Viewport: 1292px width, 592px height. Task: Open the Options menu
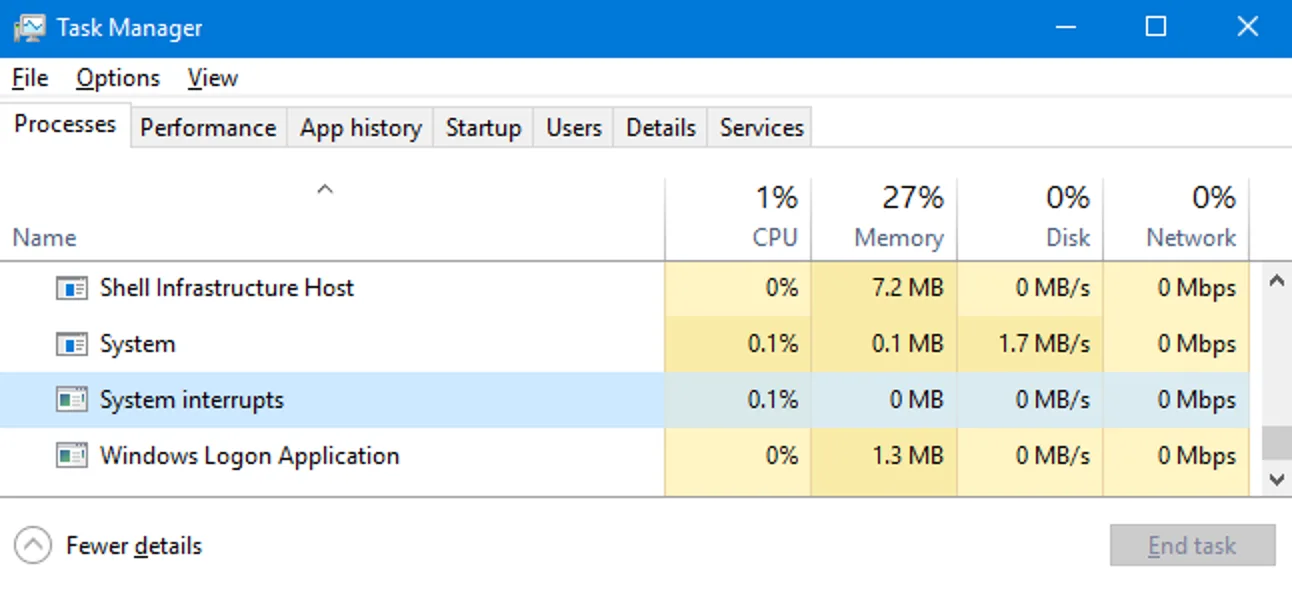click(x=118, y=78)
